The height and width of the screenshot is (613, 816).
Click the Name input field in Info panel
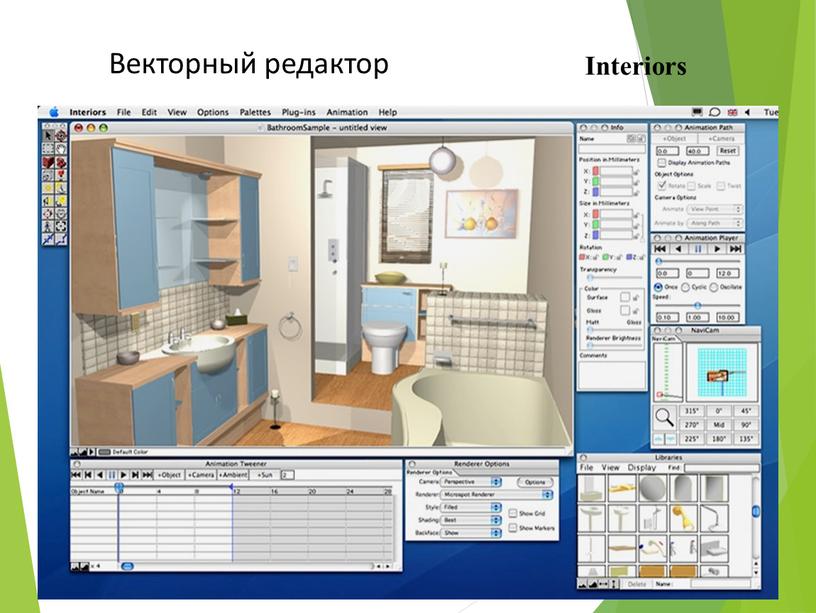point(612,149)
